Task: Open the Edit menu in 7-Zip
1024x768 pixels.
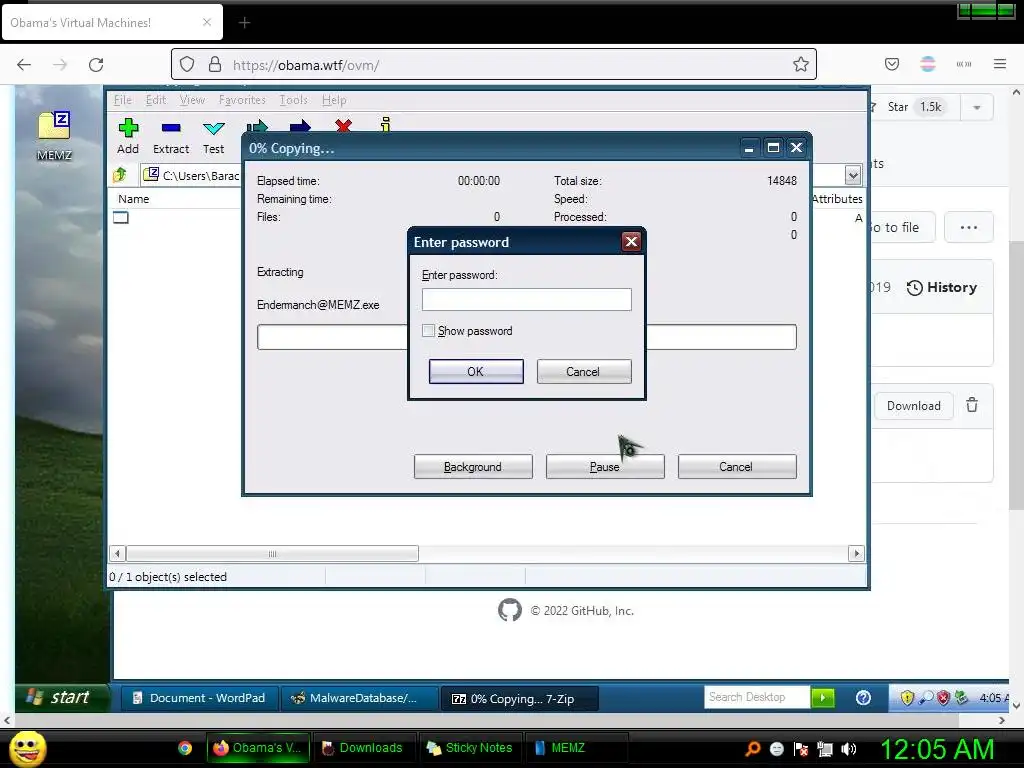Action: click(155, 100)
